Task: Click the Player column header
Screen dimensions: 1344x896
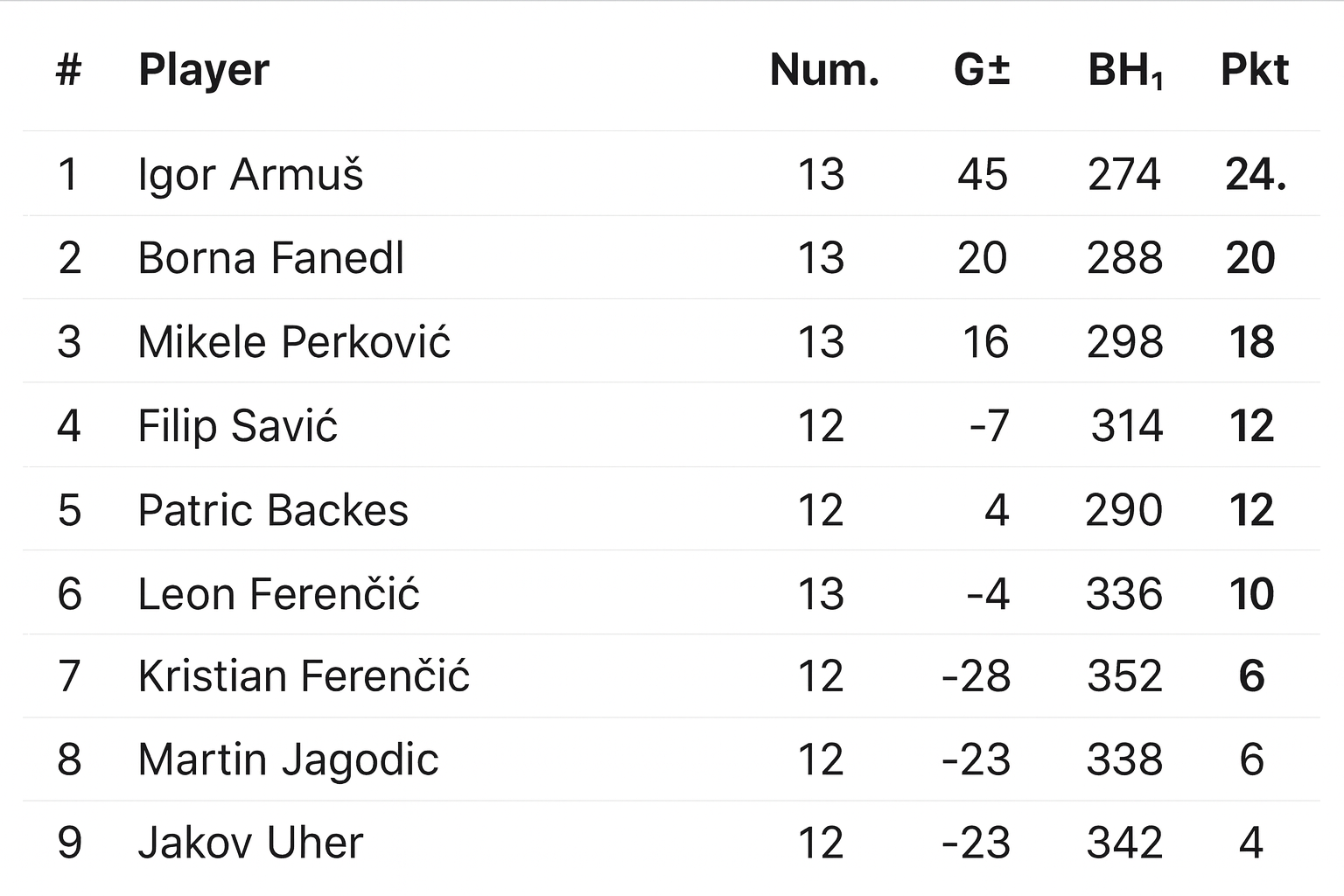Action: (204, 70)
